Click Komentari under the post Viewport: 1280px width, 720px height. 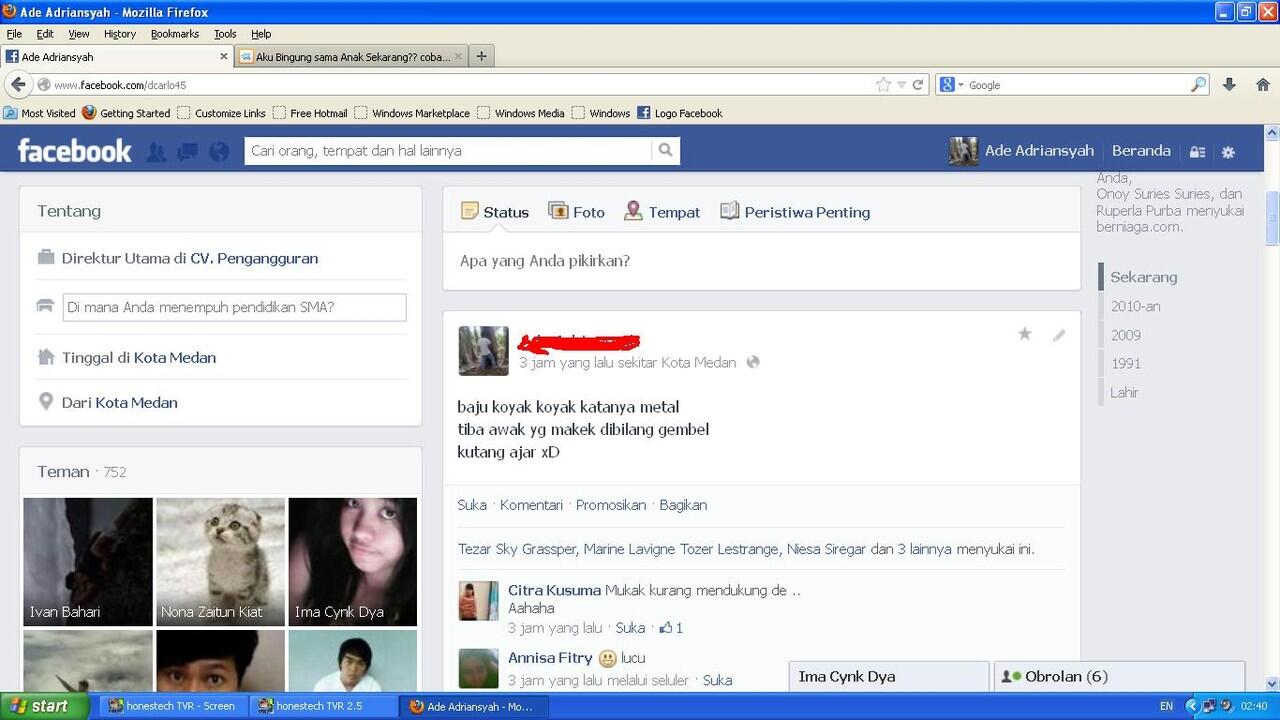tap(531, 505)
